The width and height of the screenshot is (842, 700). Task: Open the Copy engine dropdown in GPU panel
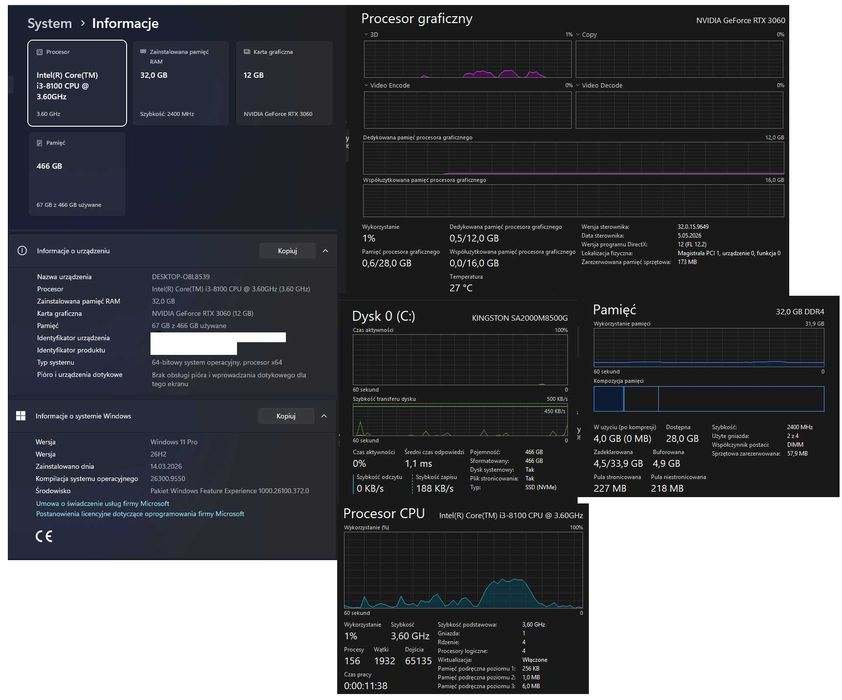(x=578, y=34)
